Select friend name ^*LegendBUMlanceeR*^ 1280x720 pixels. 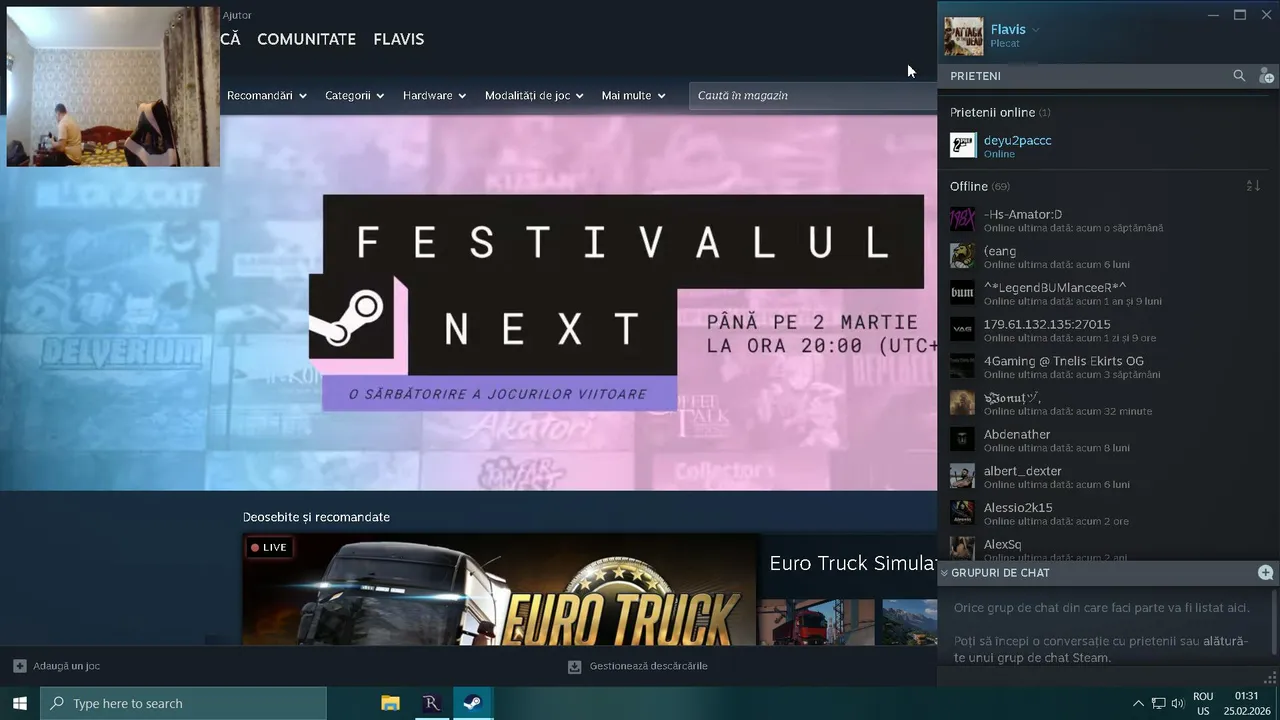[1055, 288]
